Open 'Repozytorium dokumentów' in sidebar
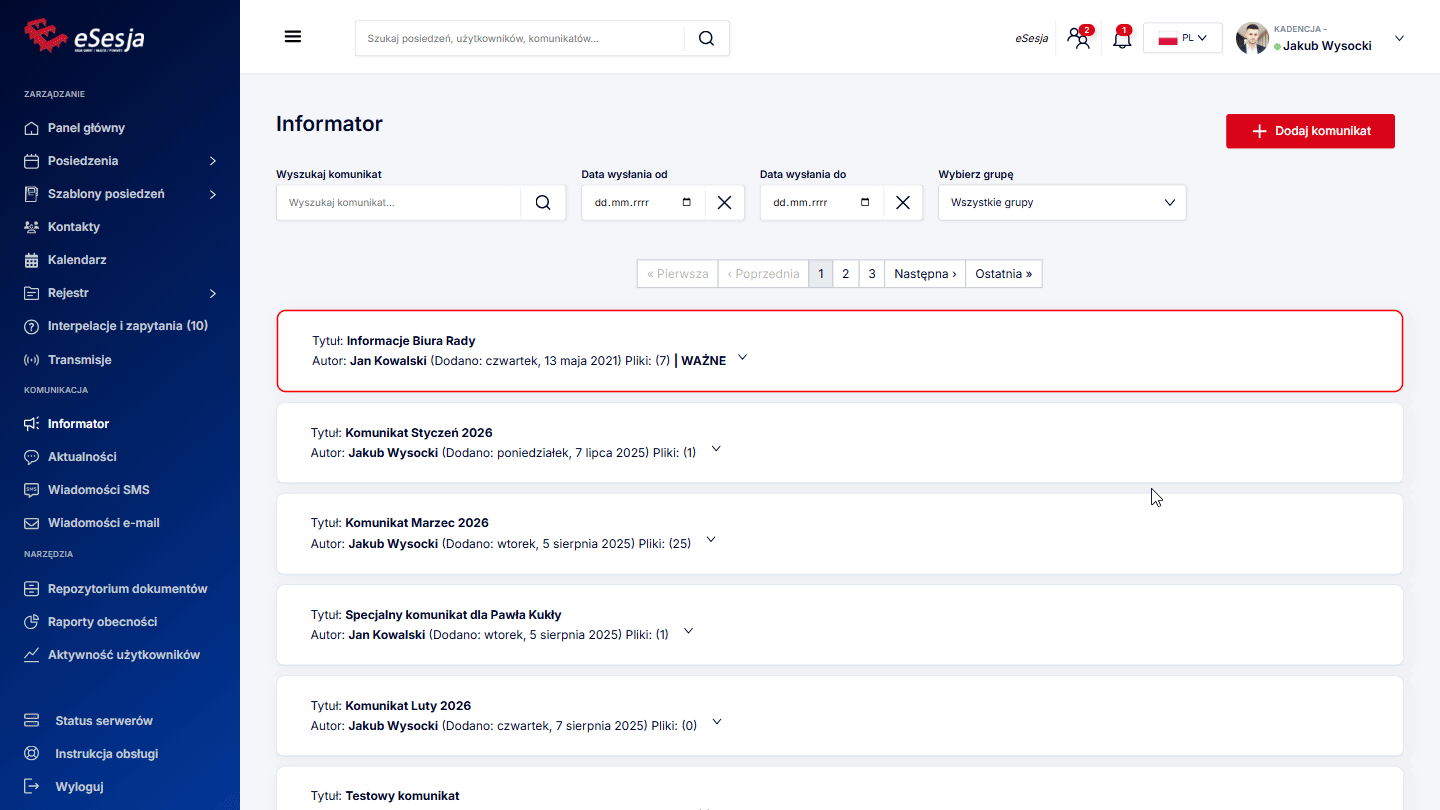Screen dimensions: 1440x810 click(127, 589)
